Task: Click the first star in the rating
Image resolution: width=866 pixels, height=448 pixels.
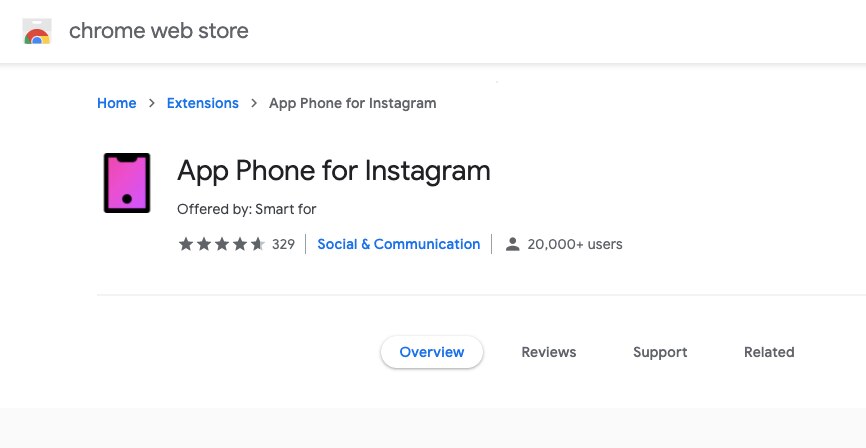Action: (x=185, y=244)
